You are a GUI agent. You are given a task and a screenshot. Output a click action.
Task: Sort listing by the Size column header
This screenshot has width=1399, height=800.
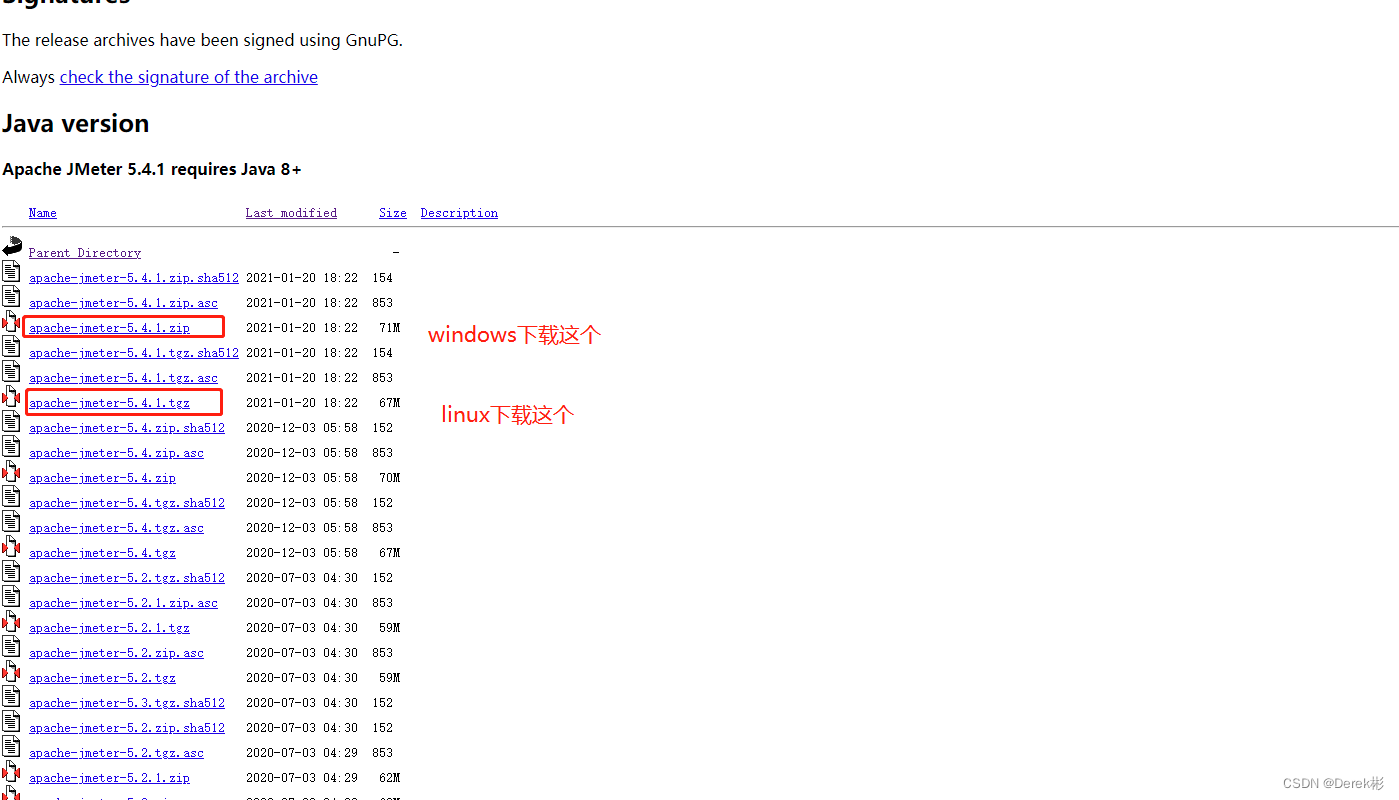click(x=392, y=212)
